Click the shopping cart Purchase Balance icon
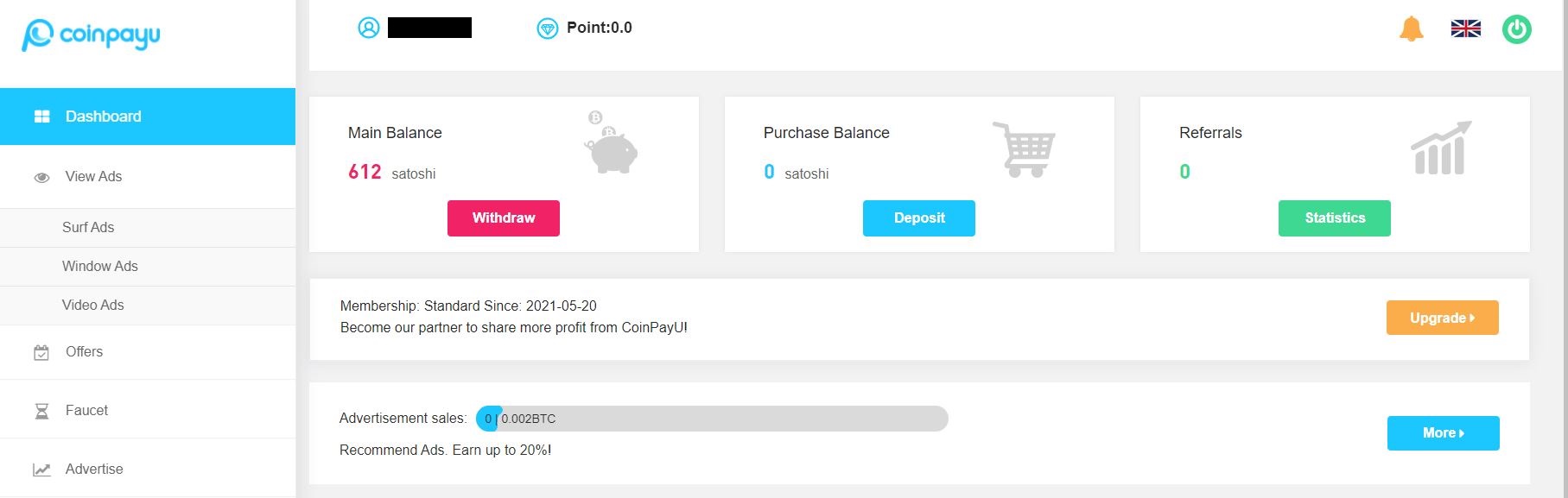 (x=1025, y=149)
